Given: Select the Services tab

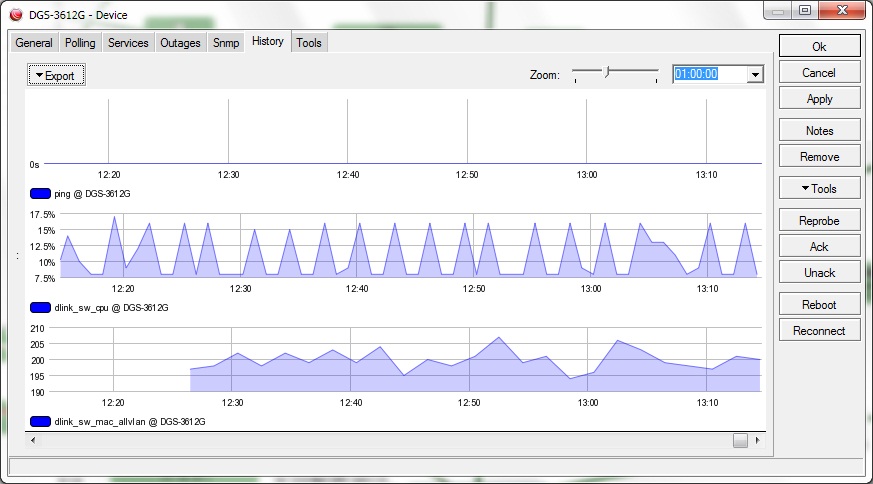Looking at the screenshot, I should pyautogui.click(x=128, y=43).
